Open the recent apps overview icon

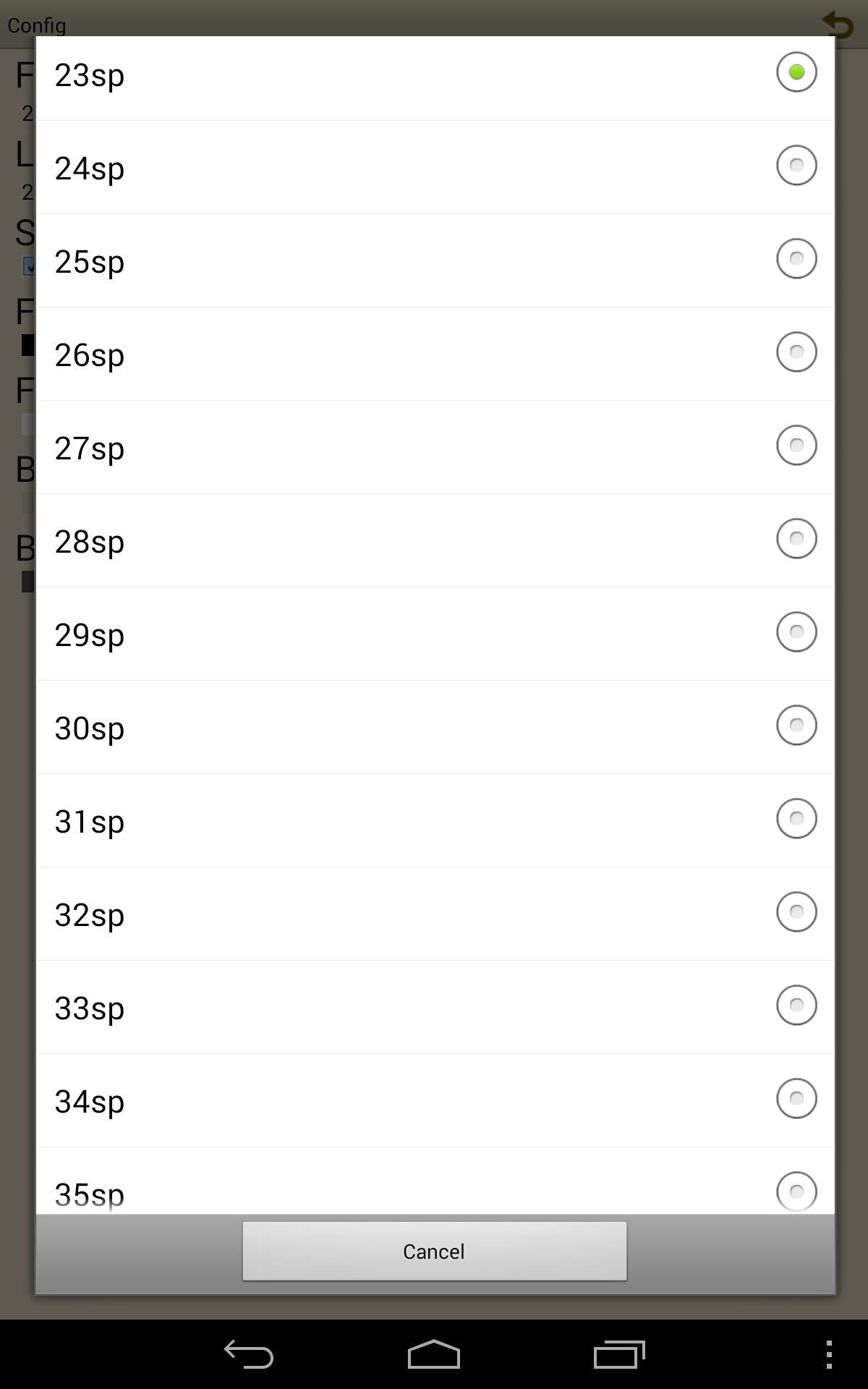pyautogui.click(x=619, y=1354)
